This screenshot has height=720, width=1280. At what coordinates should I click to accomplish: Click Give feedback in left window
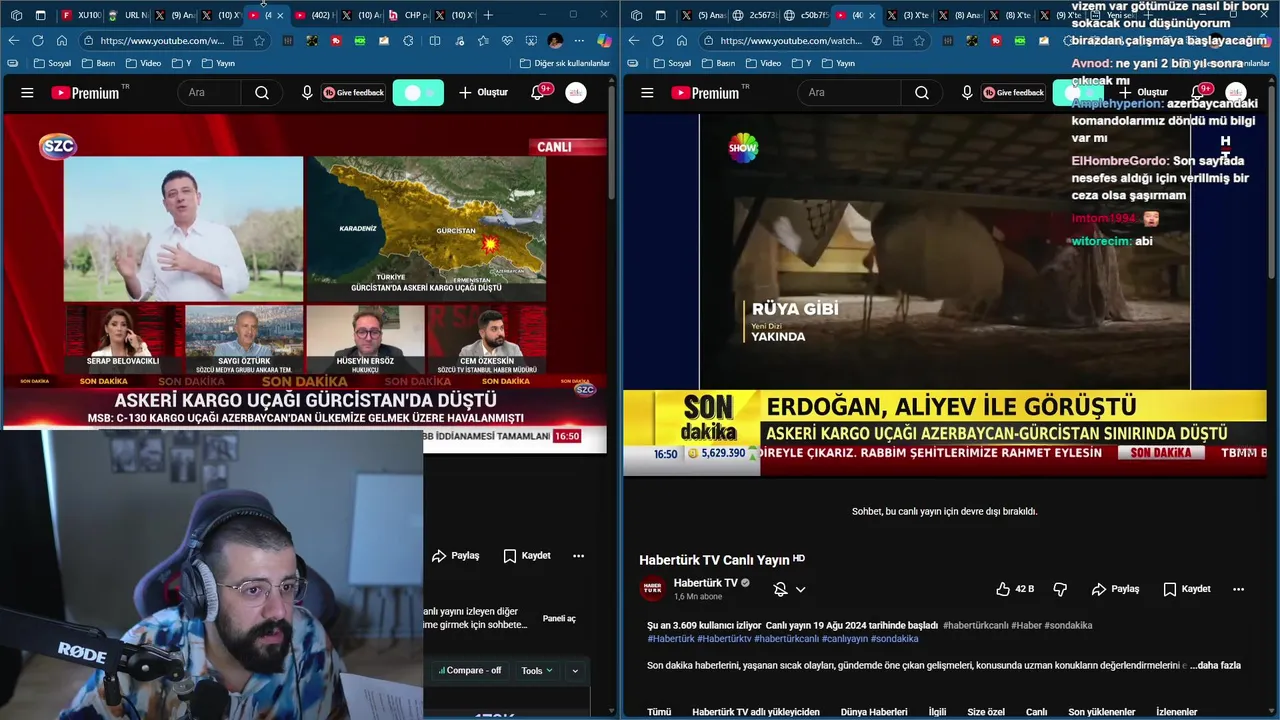coord(353,93)
